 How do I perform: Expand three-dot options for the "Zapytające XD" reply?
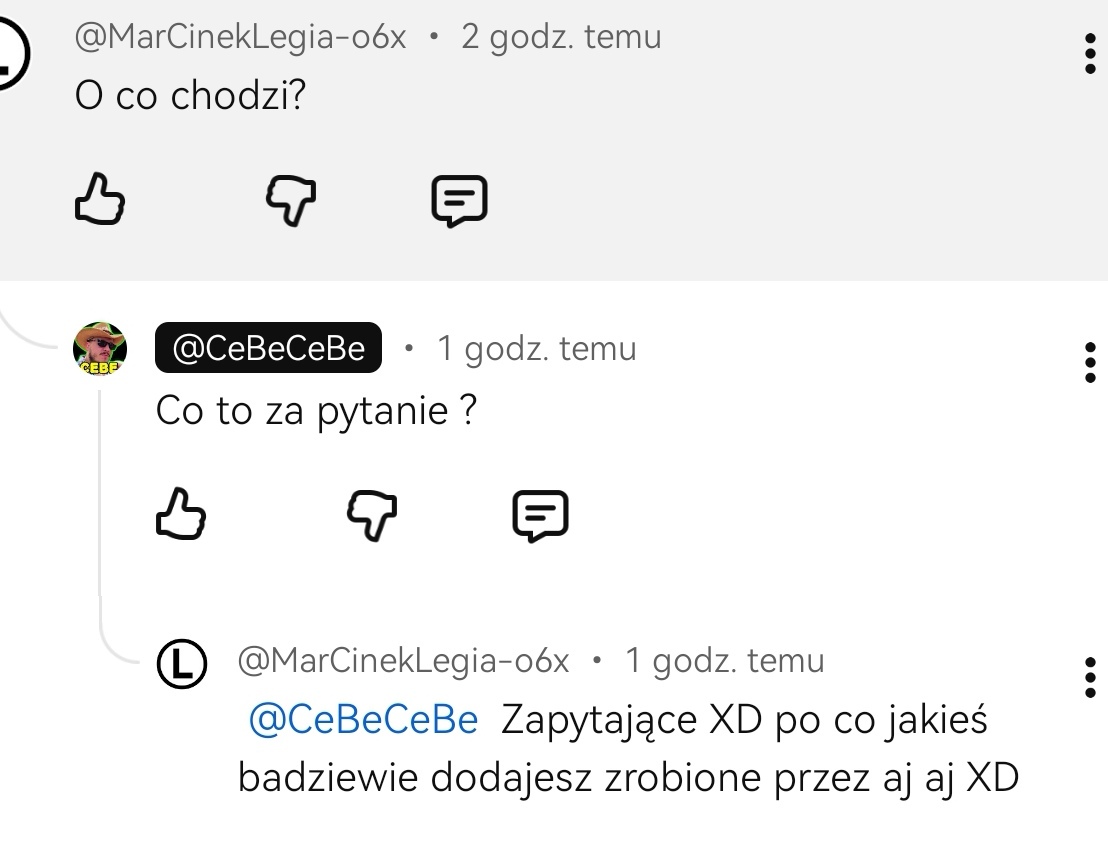point(1090,677)
